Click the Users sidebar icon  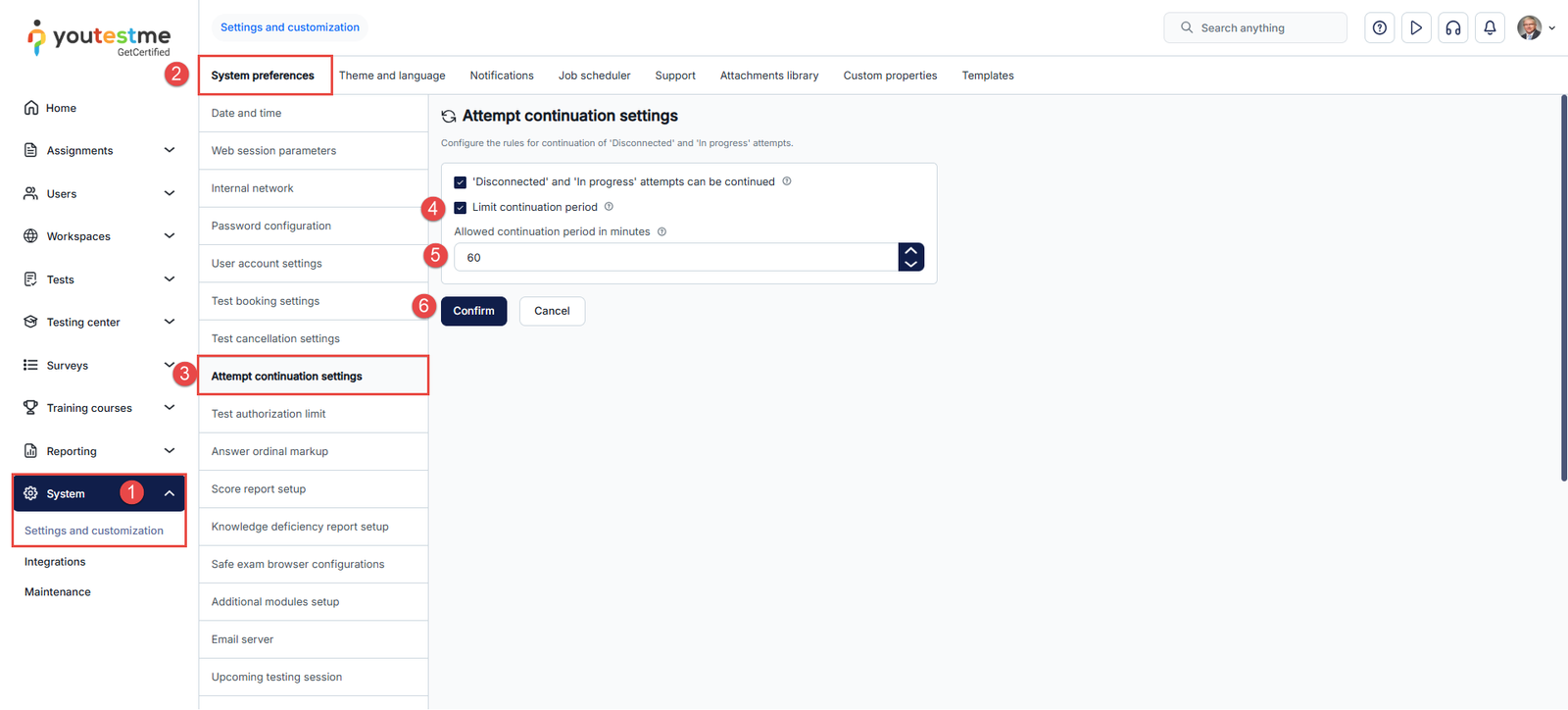(x=30, y=193)
